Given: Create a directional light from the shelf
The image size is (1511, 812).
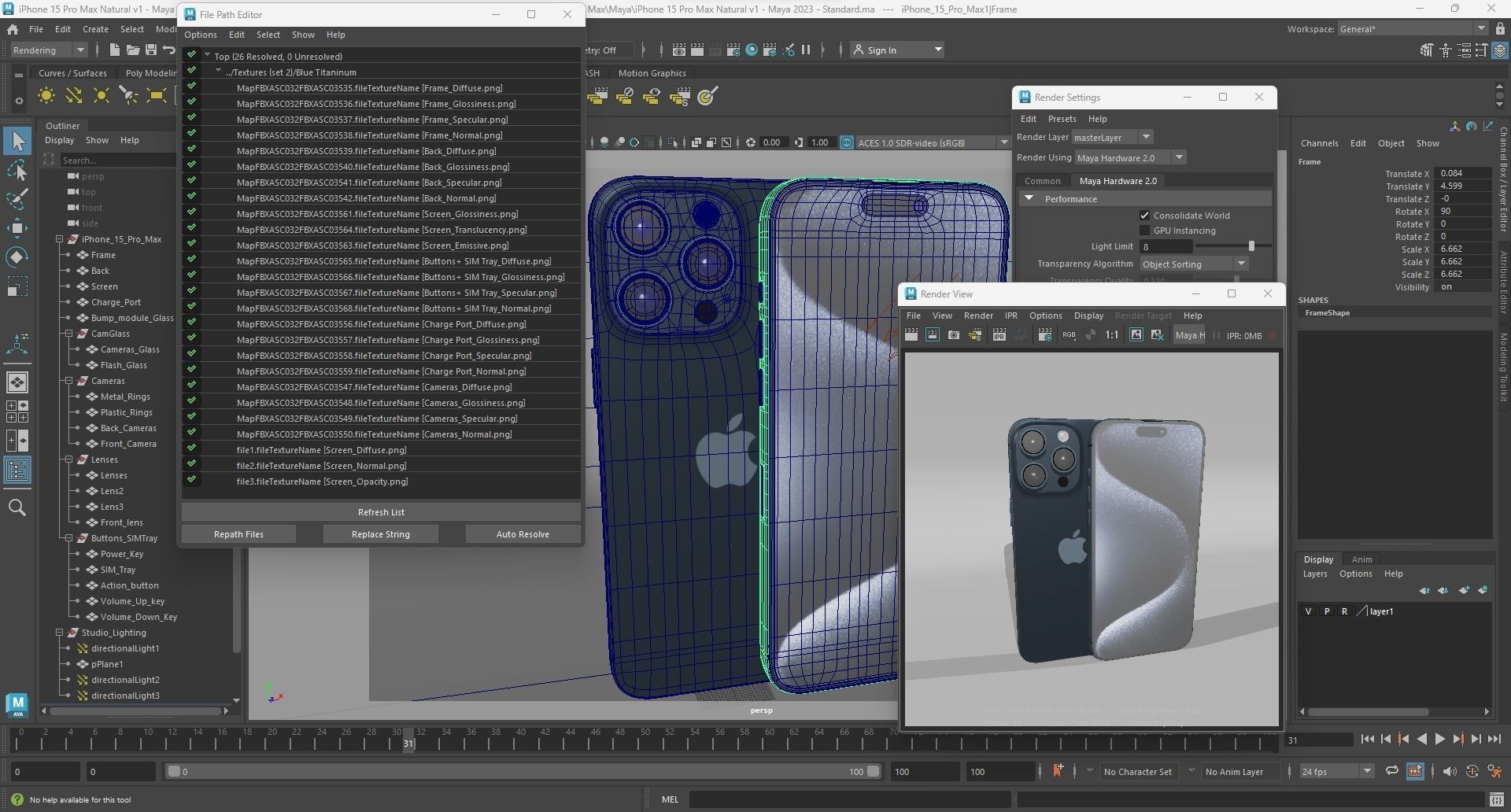Looking at the screenshot, I should 74,96.
